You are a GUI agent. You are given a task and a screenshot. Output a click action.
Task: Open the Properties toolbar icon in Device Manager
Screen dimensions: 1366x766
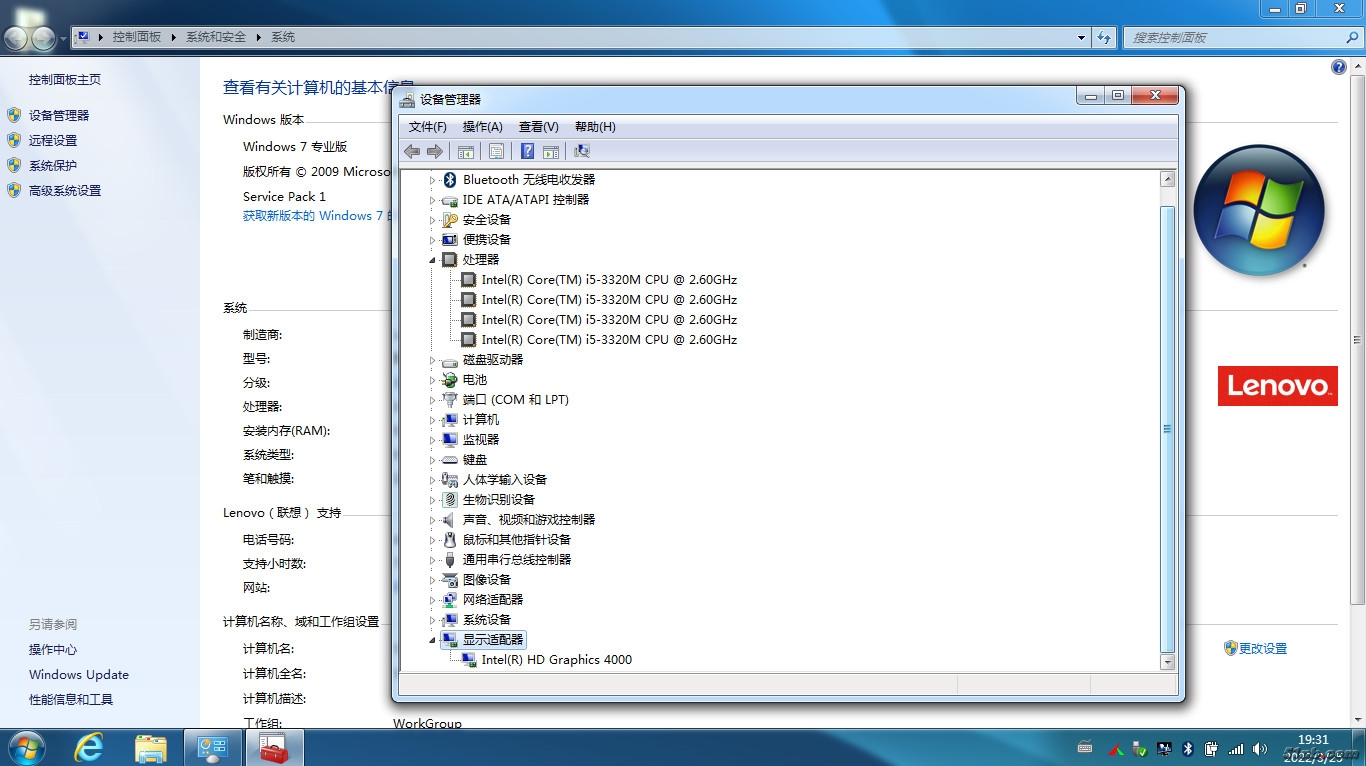point(496,151)
